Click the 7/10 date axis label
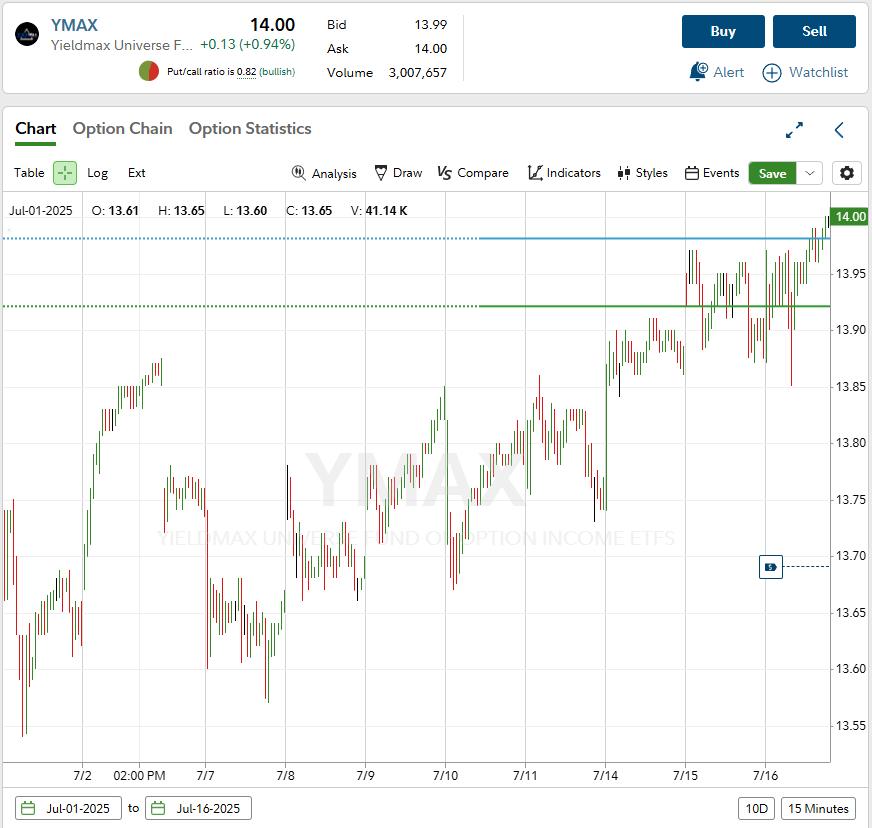This screenshot has width=872, height=828. 445,775
